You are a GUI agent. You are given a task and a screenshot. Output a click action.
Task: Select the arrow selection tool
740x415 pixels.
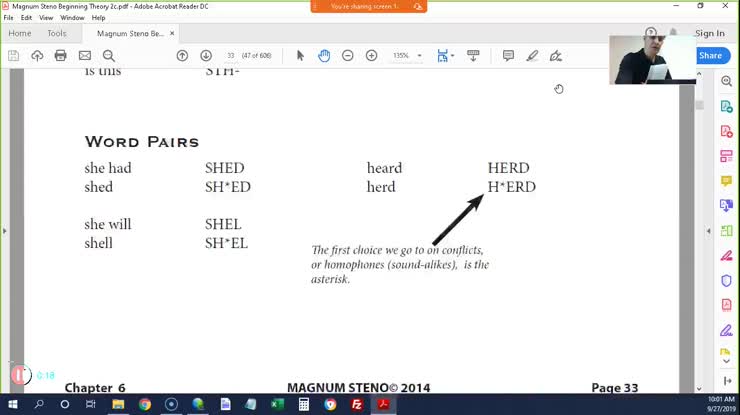300,56
